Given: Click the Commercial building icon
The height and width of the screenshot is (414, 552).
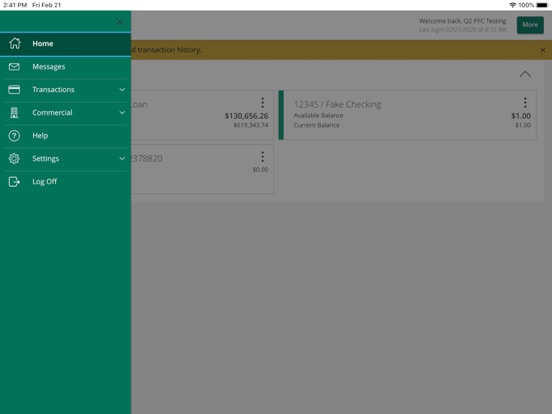Looking at the screenshot, I should coord(14,113).
